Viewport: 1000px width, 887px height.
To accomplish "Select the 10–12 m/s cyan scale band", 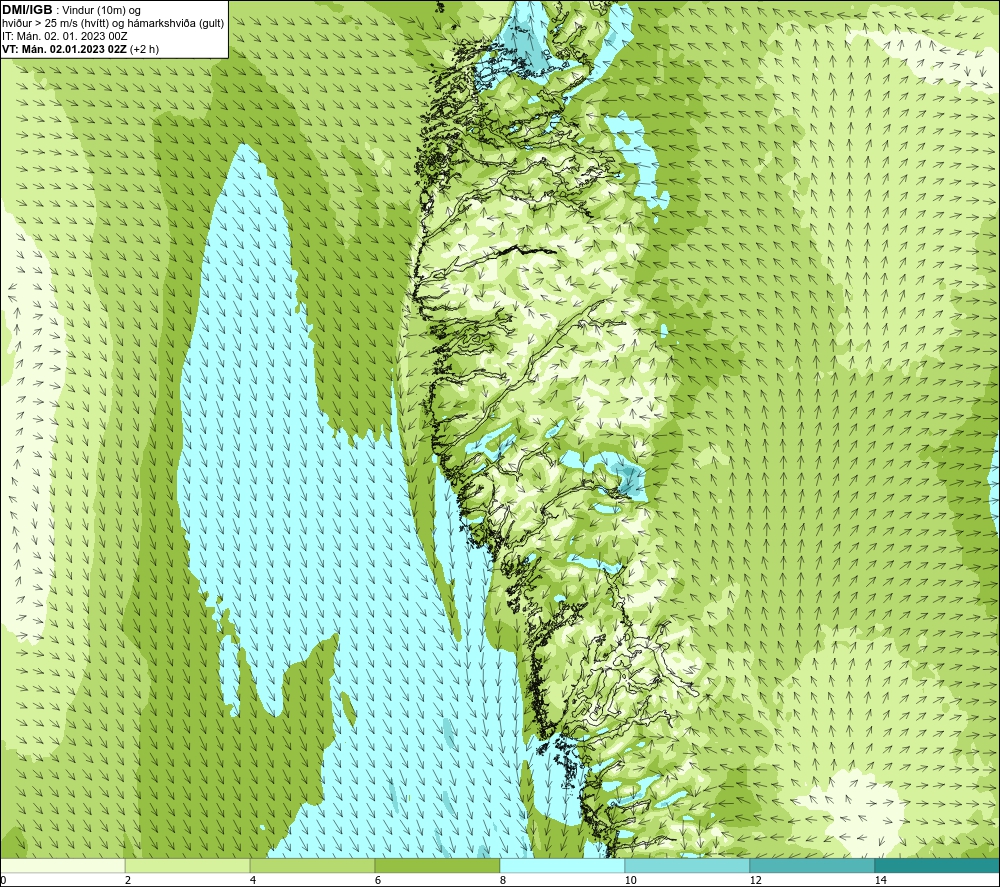I will point(688,866).
